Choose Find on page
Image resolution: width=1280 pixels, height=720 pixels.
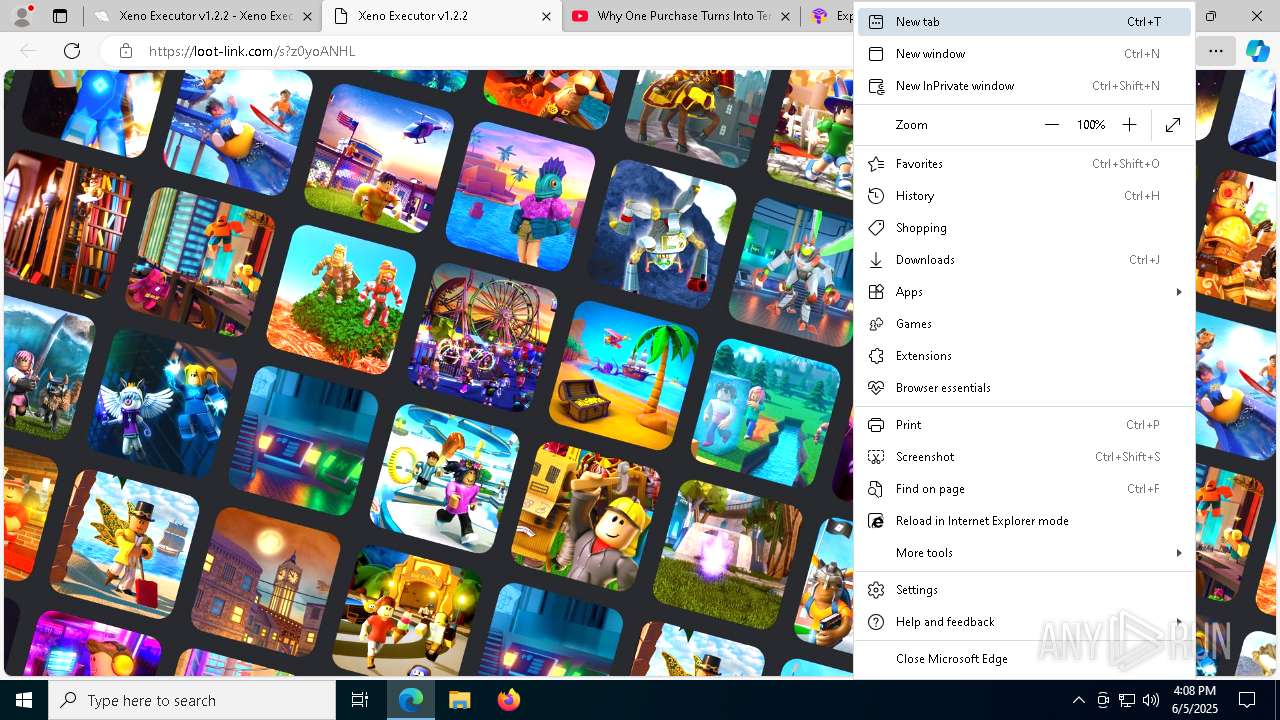(x=1025, y=489)
